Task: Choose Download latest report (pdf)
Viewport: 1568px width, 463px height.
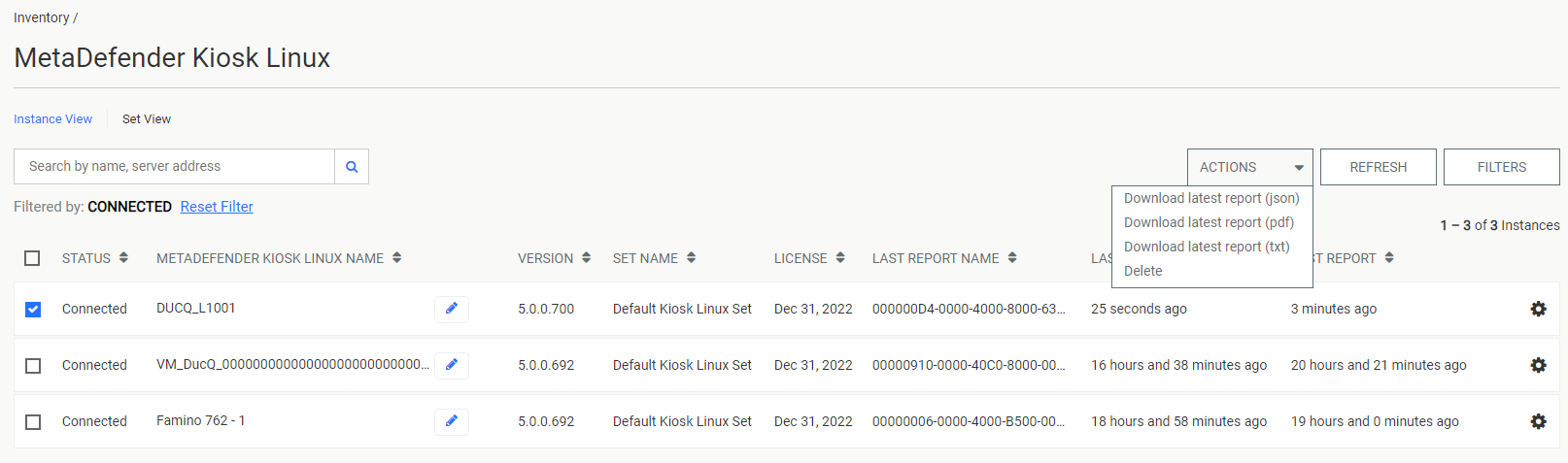Action: [1209, 222]
